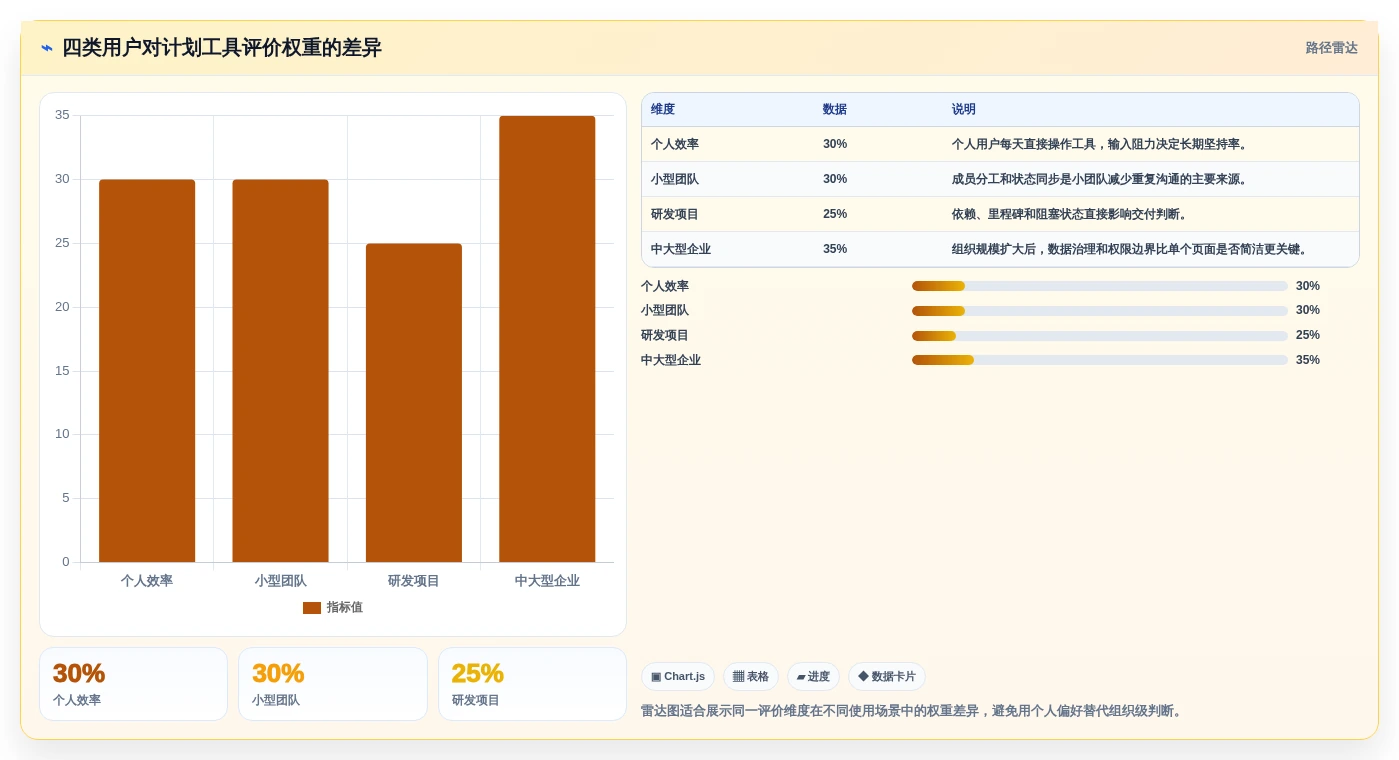This screenshot has width=1399, height=760.
Task: Click the 小型团队 progress bar
Action: click(1100, 311)
